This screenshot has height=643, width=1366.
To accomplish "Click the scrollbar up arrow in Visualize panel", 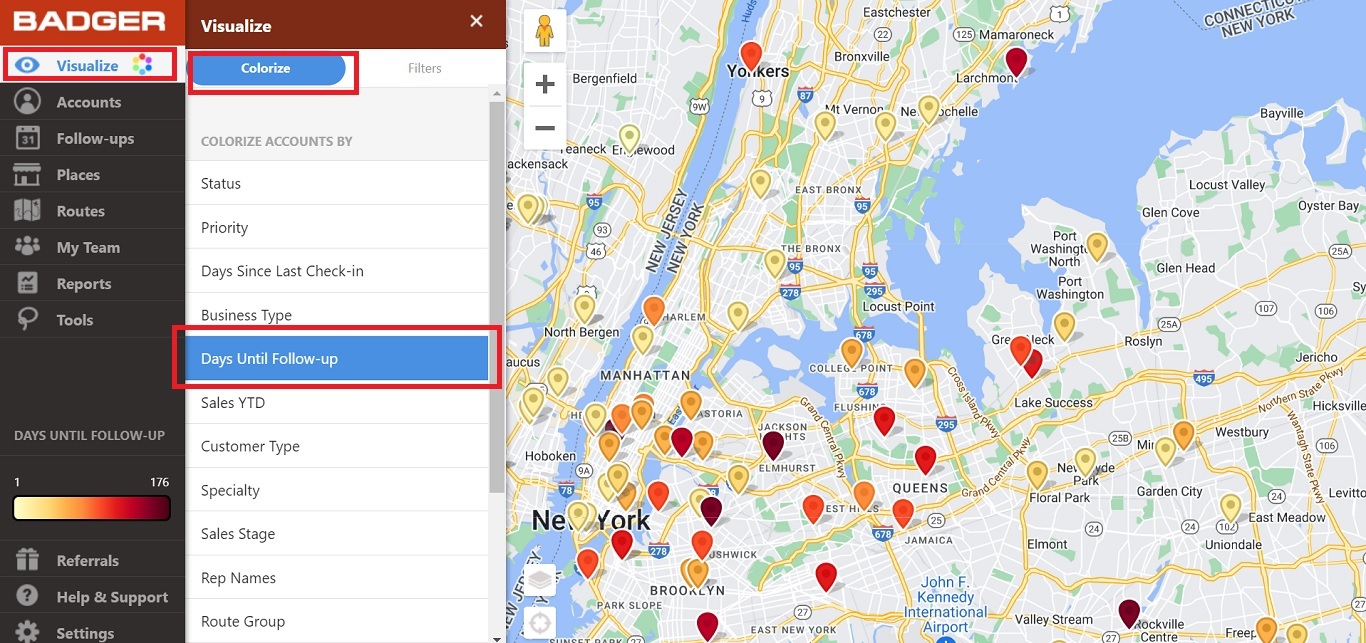I will pyautogui.click(x=496, y=93).
